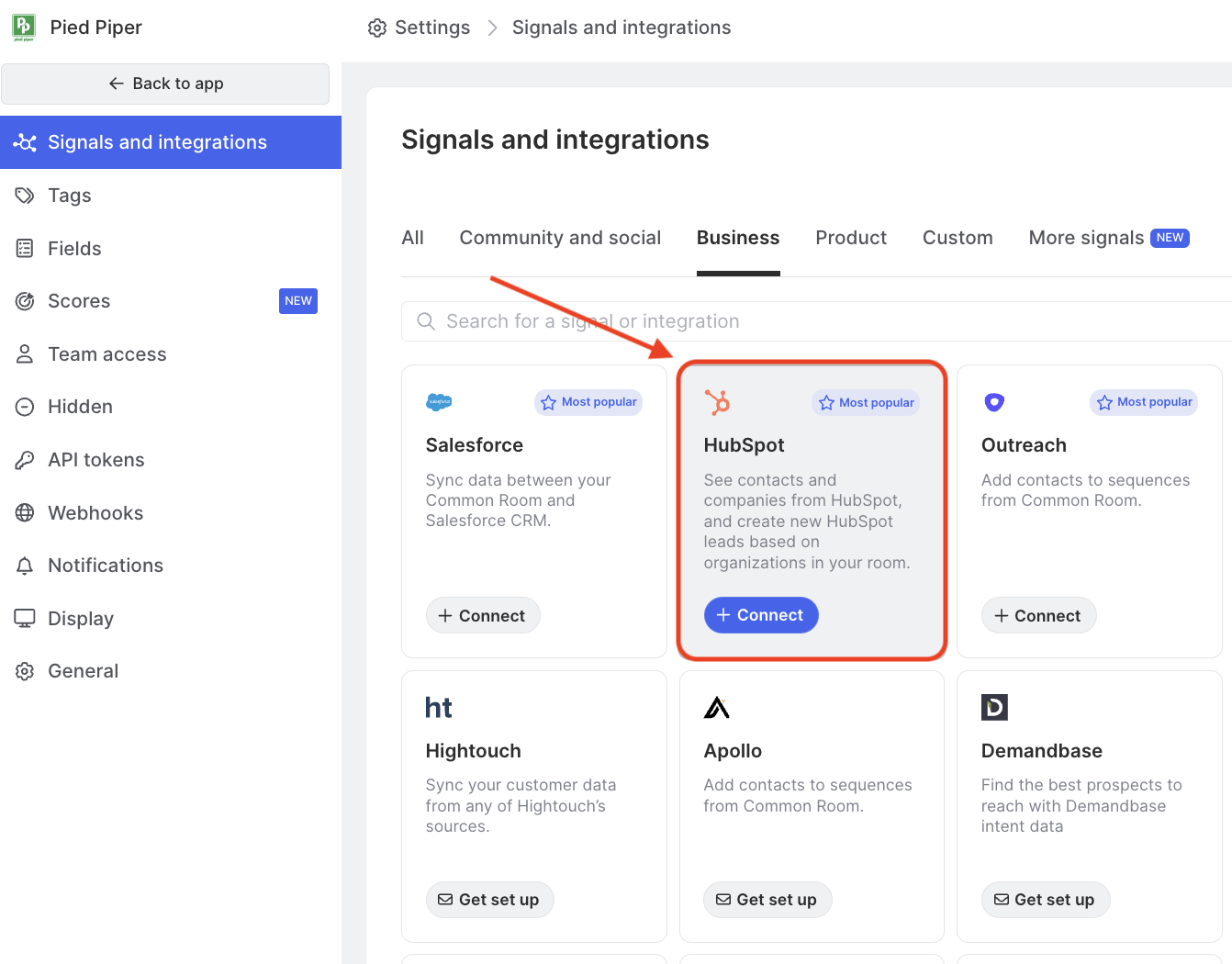
Task: Click the Apollo logo icon
Action: point(717,708)
